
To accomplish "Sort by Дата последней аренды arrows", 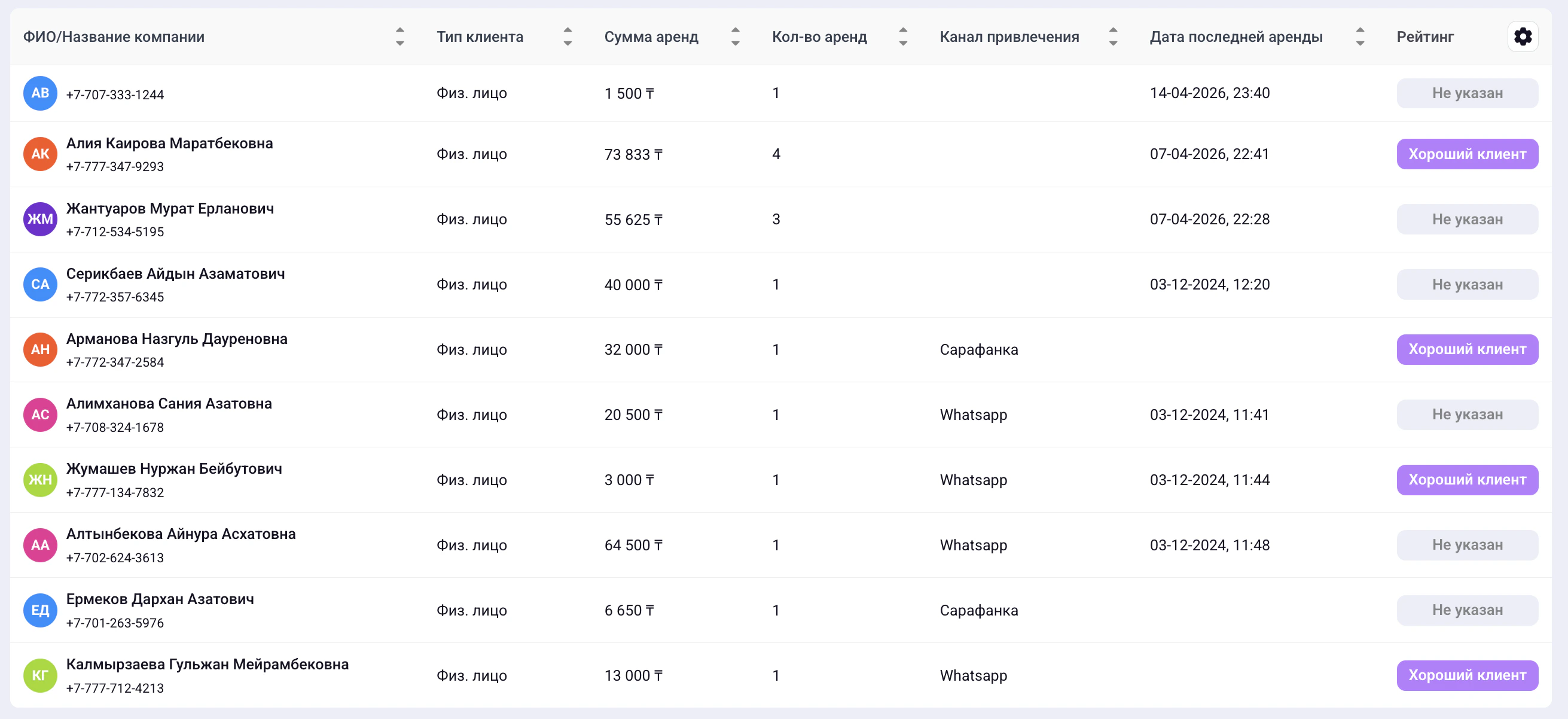I will [x=1360, y=36].
